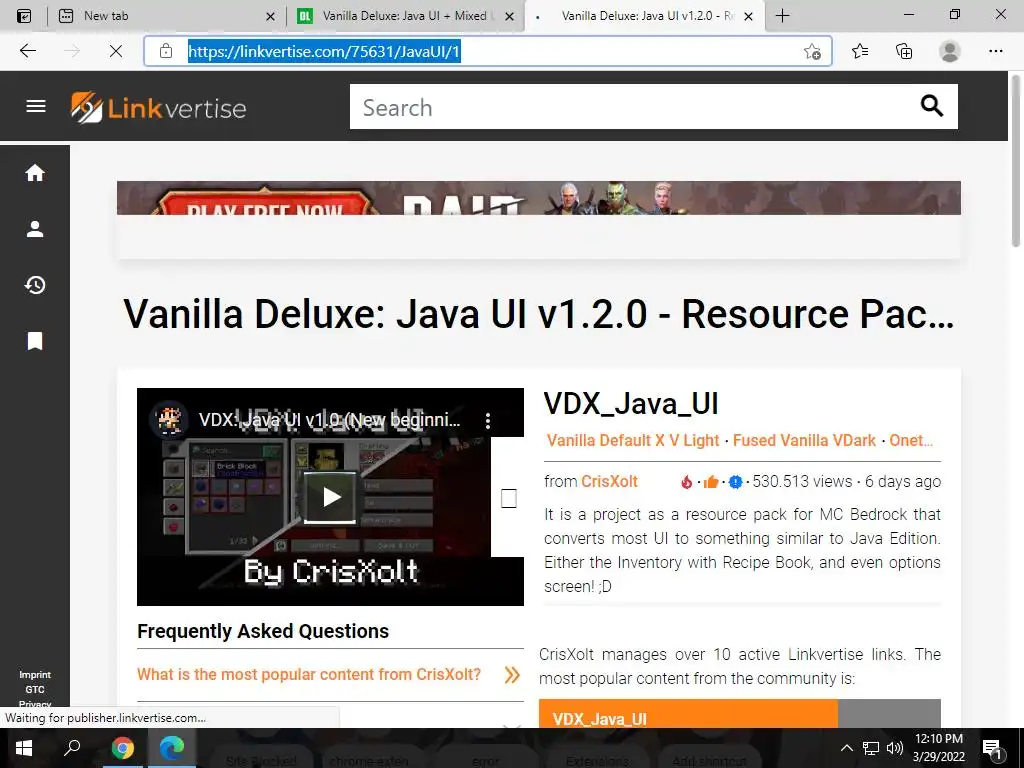This screenshot has height=768, width=1024.
Task: Open the Windows Start menu
Action: 24,748
